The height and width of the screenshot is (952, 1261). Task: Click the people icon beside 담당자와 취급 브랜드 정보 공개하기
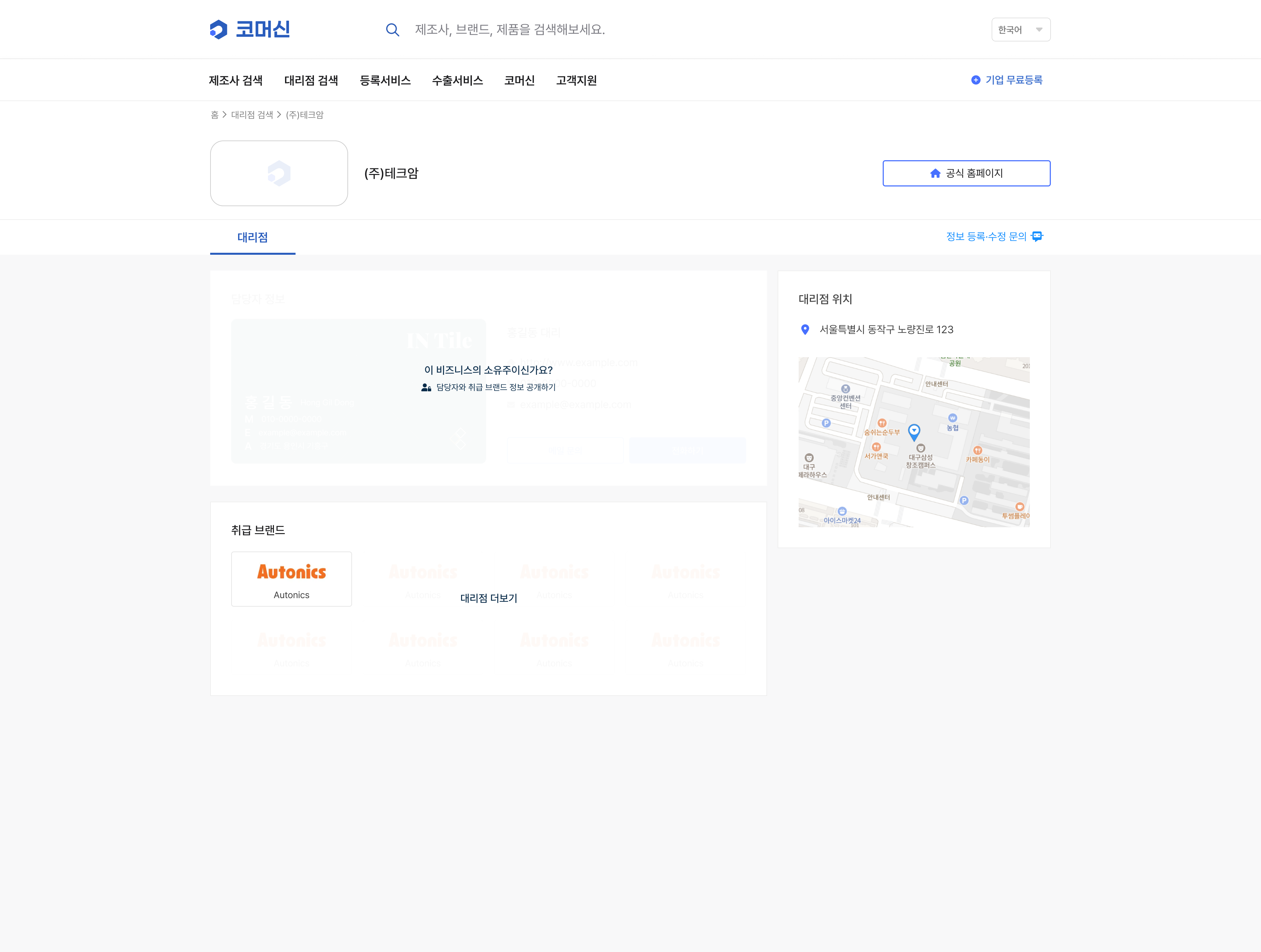[426, 387]
